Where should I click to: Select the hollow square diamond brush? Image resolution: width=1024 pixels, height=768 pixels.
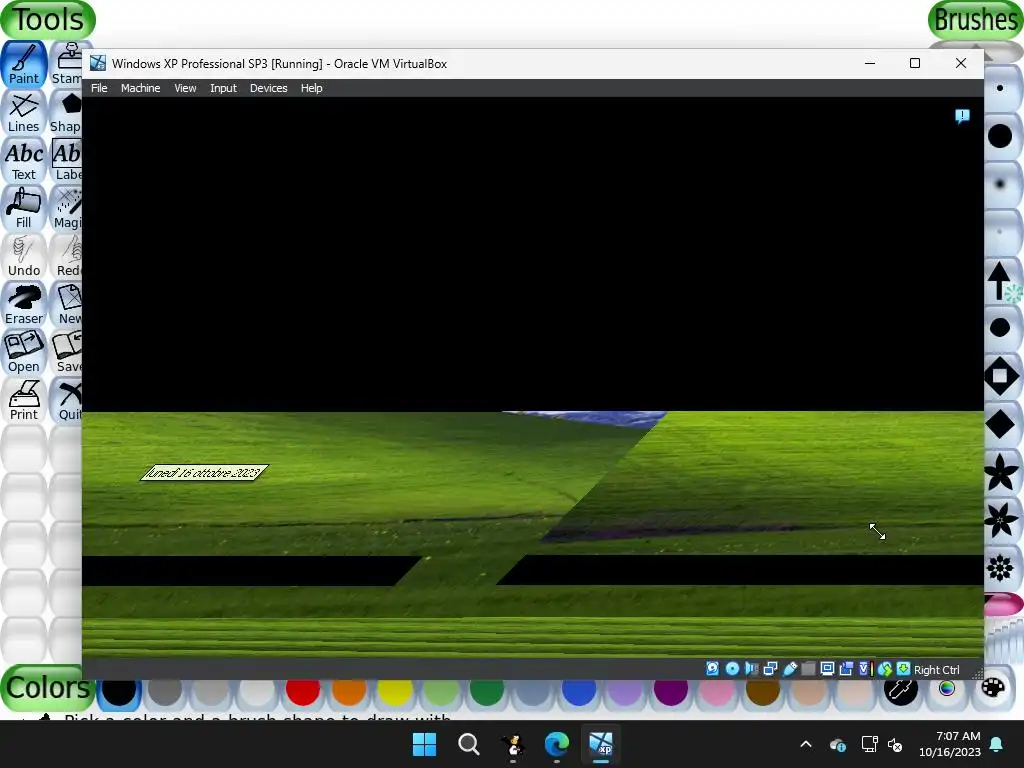tap(1000, 376)
